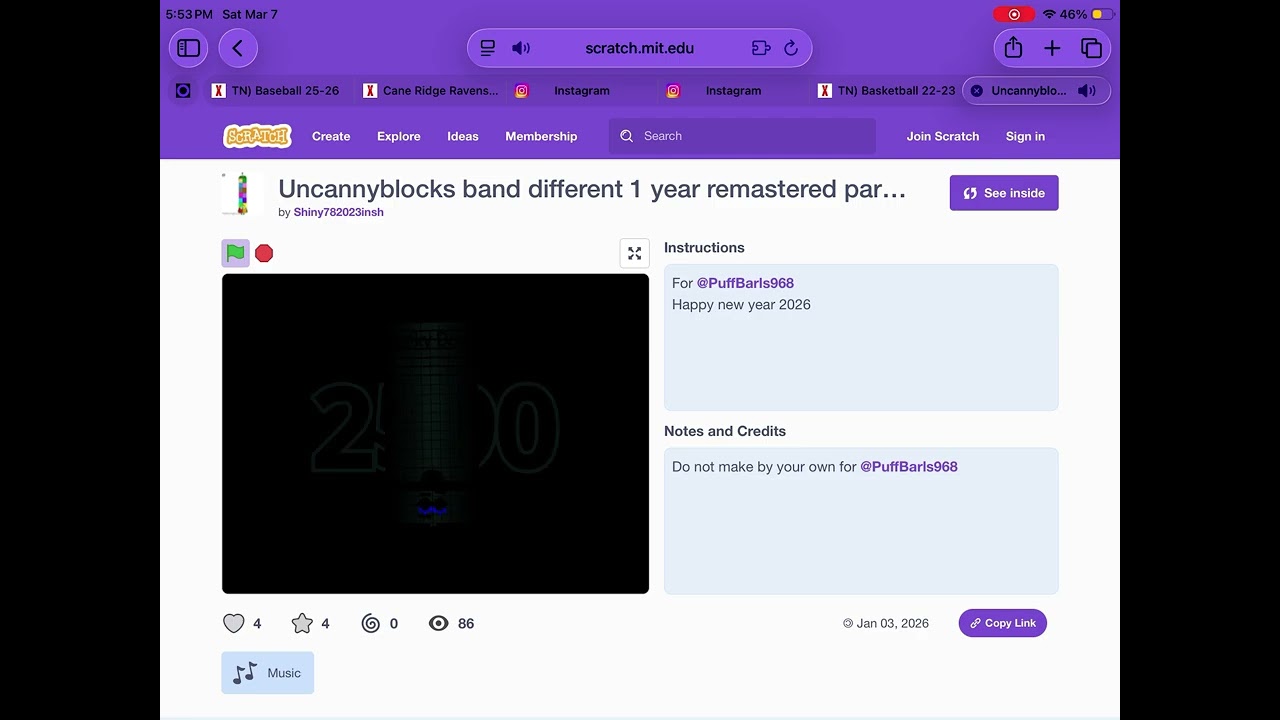This screenshot has height=720, width=1280.
Task: View remixes via spiral icon
Action: (x=371, y=623)
